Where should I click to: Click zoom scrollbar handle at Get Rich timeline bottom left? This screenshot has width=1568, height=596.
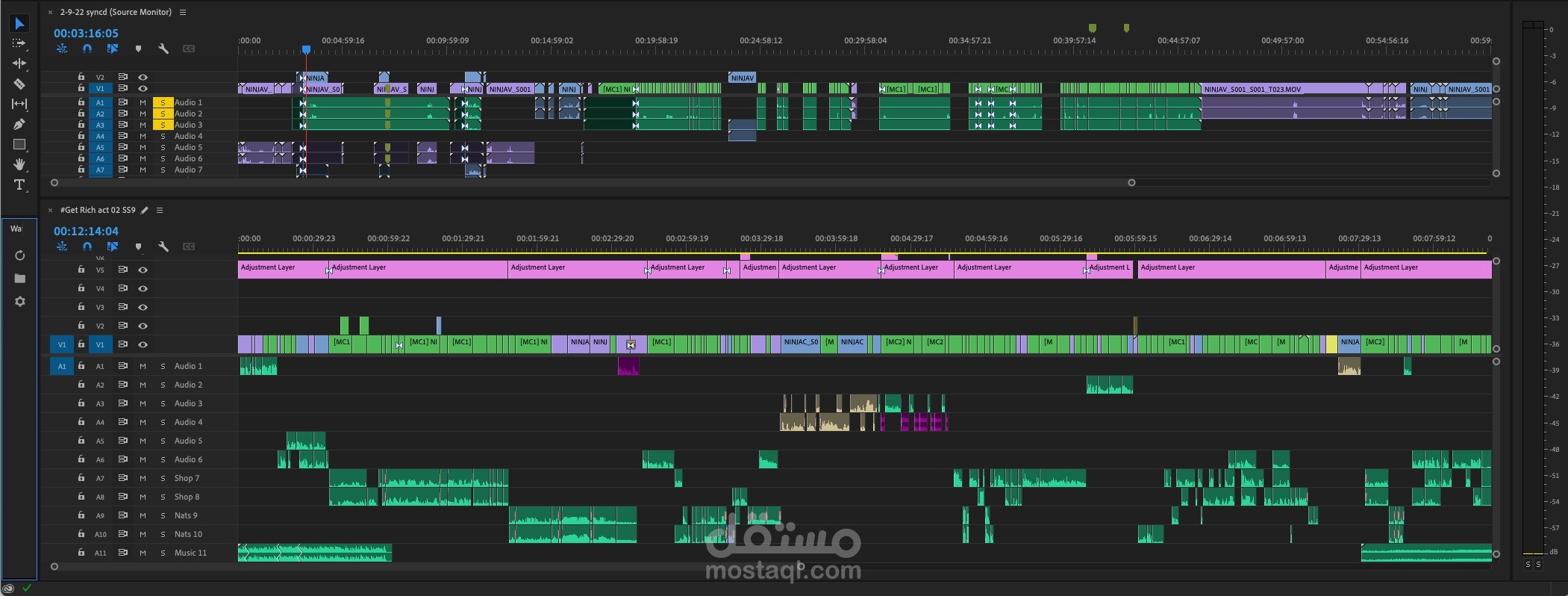[54, 566]
